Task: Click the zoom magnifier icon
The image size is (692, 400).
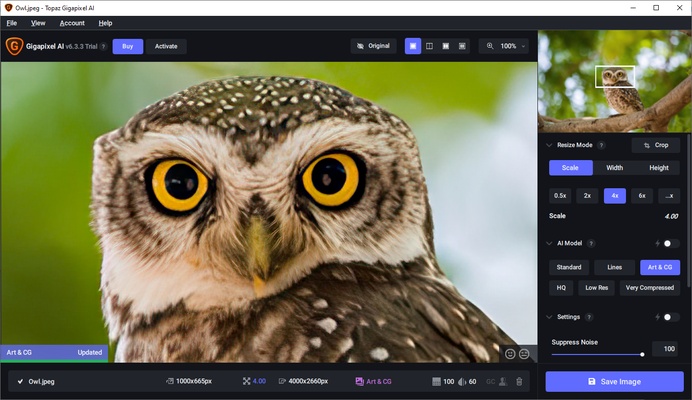Action: tap(490, 46)
